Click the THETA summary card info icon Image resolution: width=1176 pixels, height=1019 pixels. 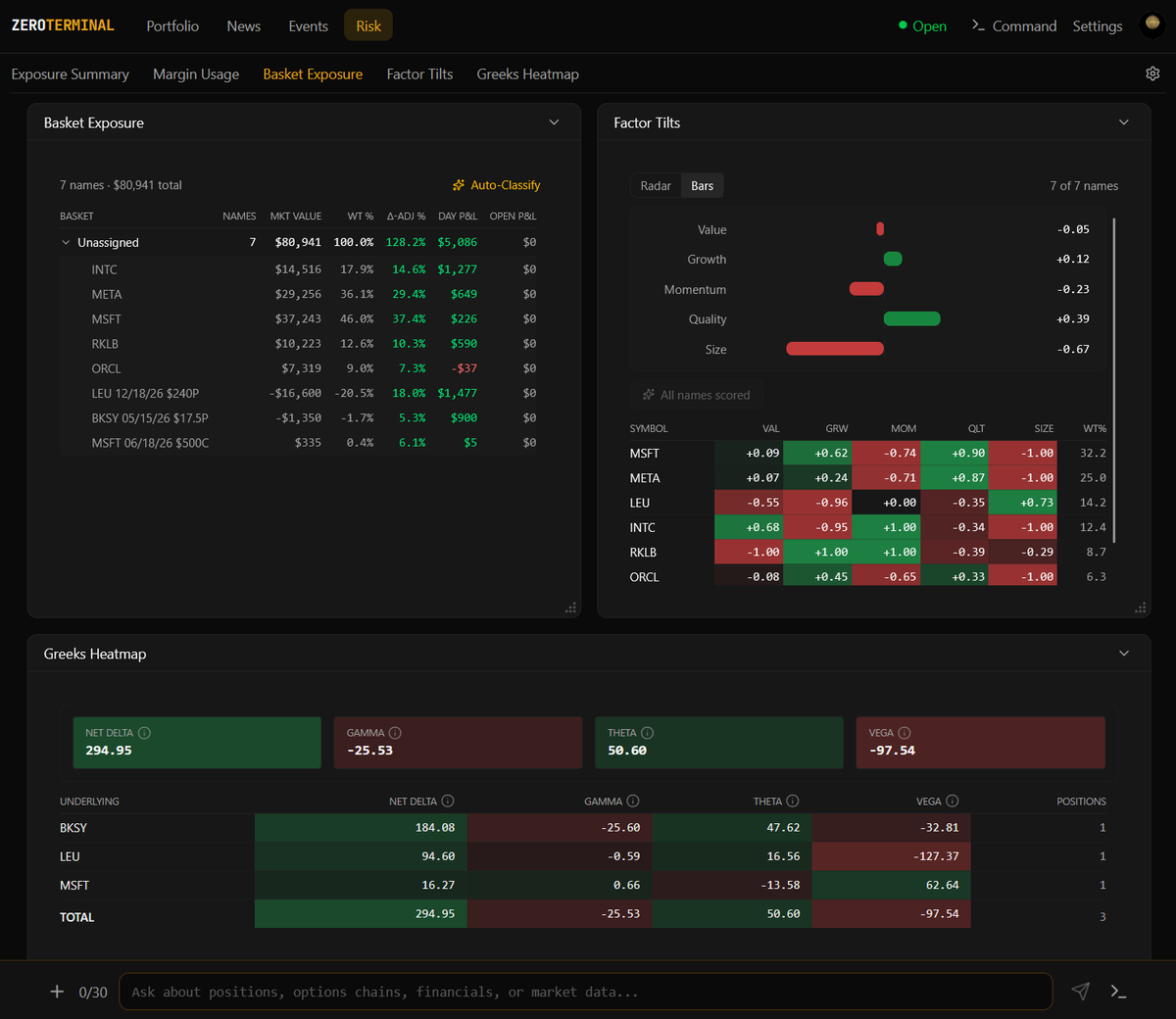tap(648, 733)
